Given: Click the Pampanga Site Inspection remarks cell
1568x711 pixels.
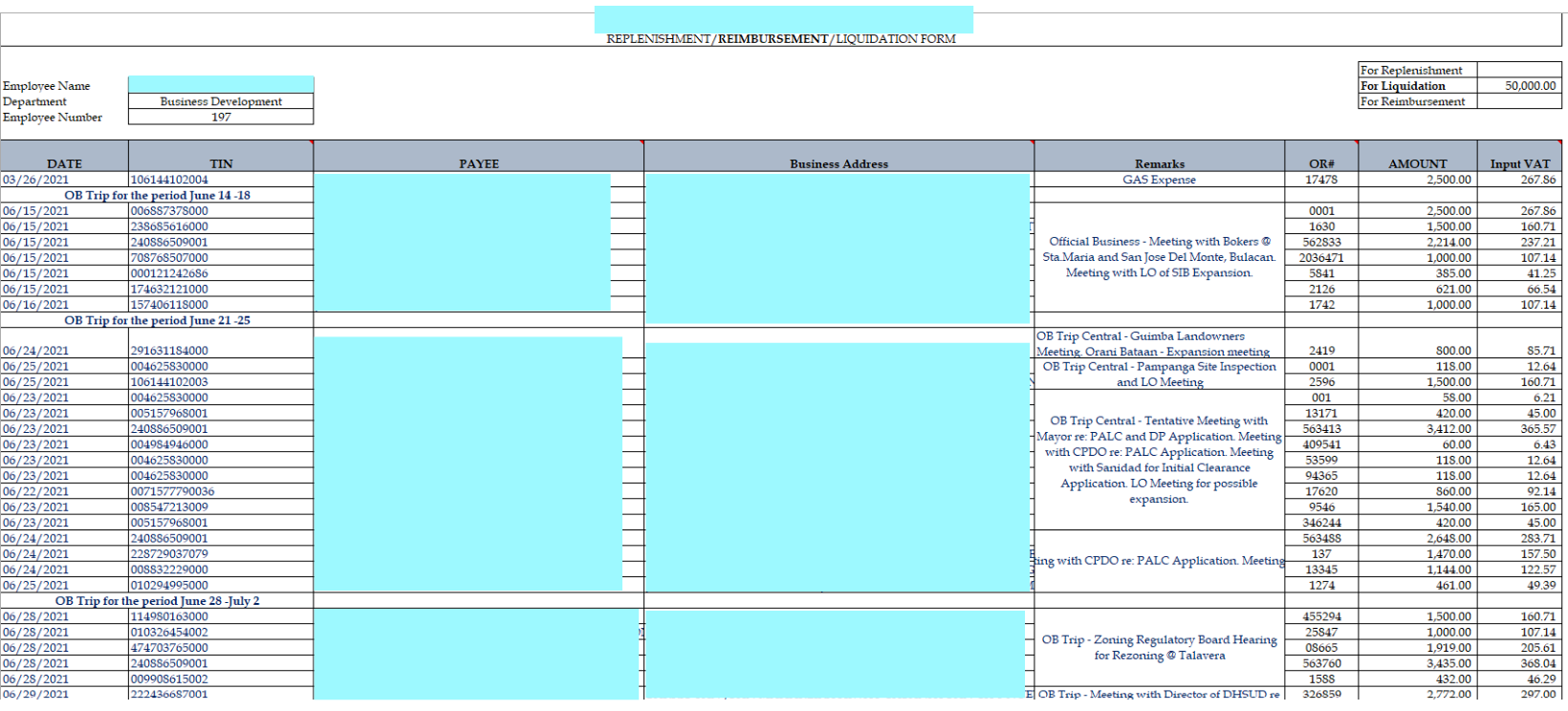Looking at the screenshot, I should 1160,374.
